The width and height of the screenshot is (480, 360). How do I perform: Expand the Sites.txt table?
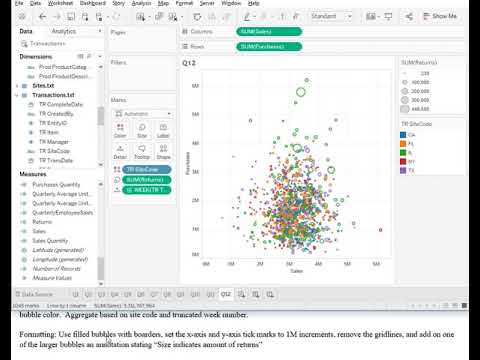[x=17, y=86]
